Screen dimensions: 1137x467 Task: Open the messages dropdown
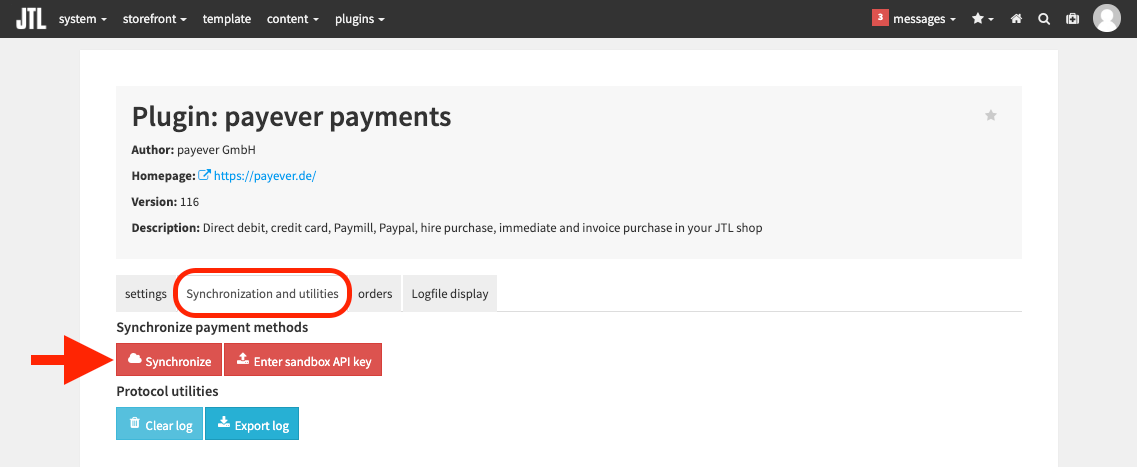924,19
